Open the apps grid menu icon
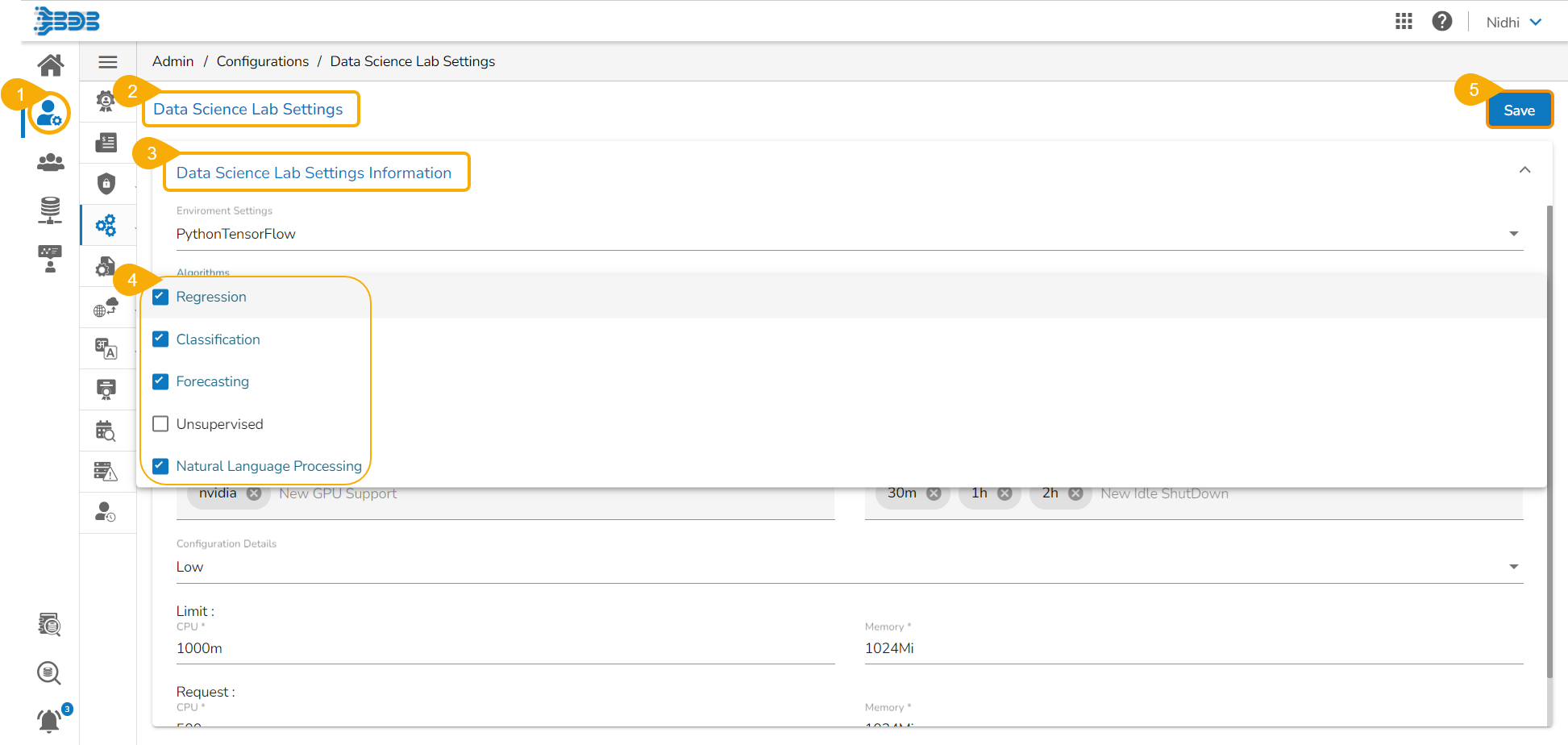 [x=1404, y=22]
